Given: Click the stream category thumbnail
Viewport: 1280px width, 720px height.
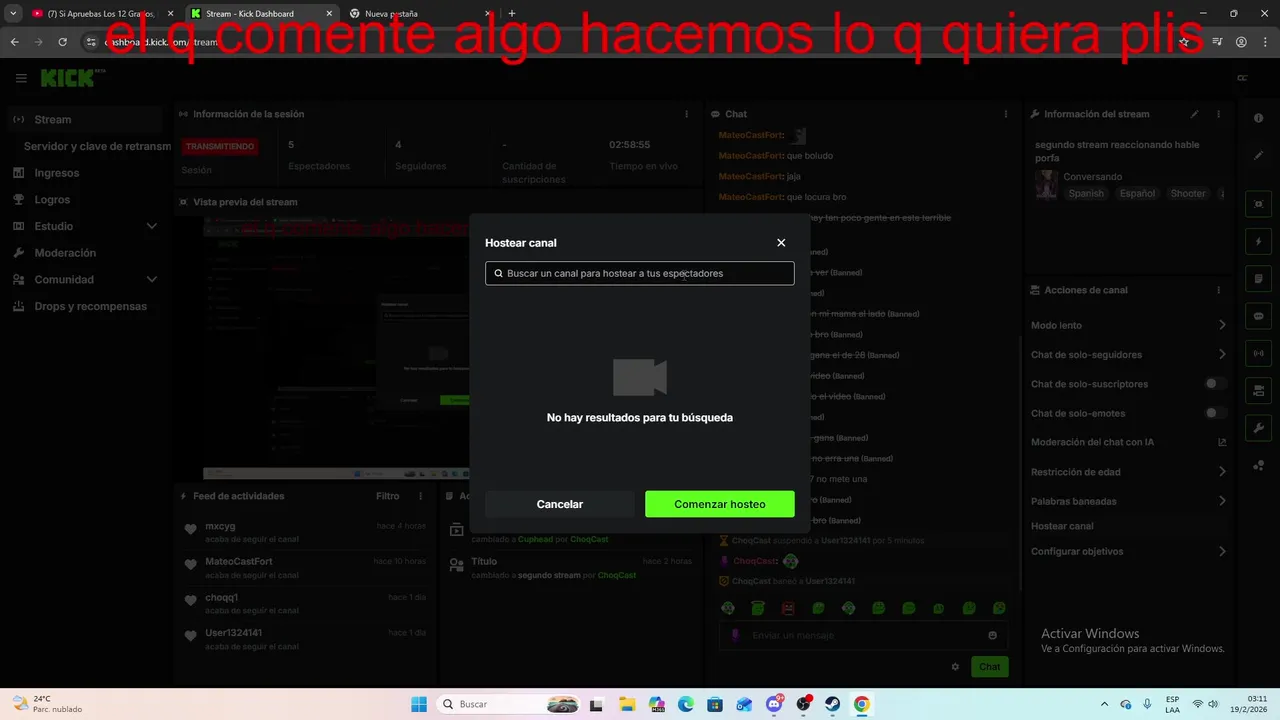Looking at the screenshot, I should pos(1046,185).
